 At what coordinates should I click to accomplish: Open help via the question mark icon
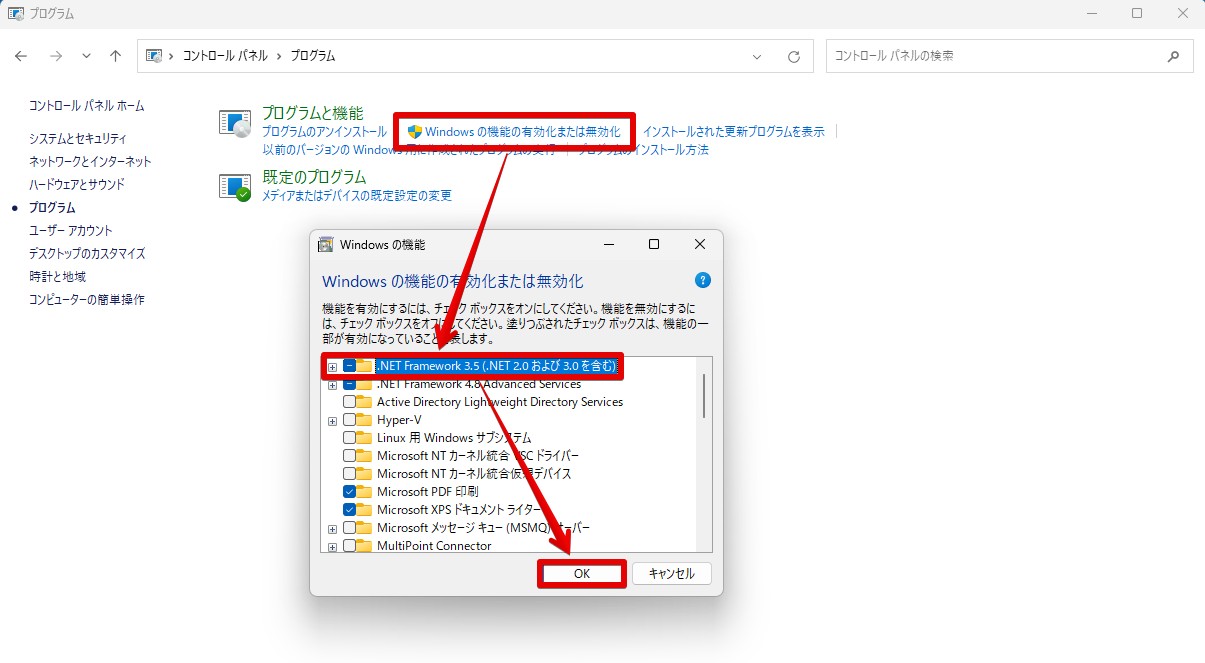pos(703,281)
